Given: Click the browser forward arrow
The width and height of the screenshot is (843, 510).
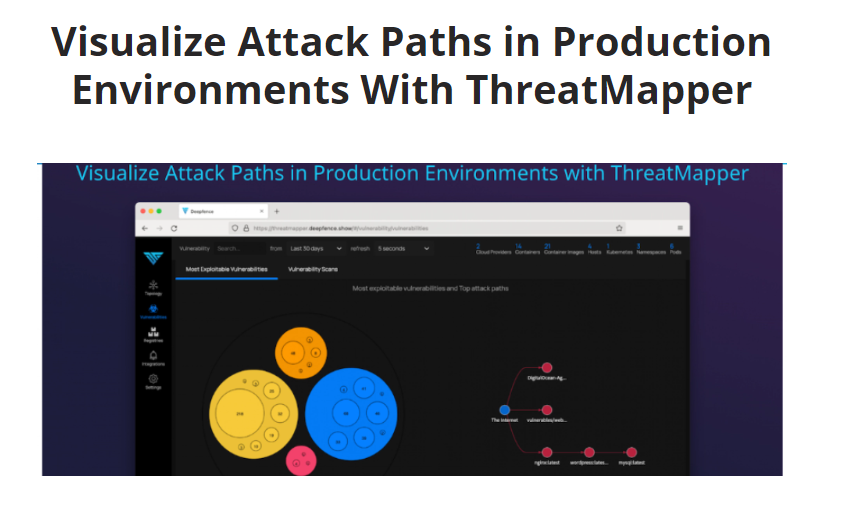Looking at the screenshot, I should (x=159, y=228).
